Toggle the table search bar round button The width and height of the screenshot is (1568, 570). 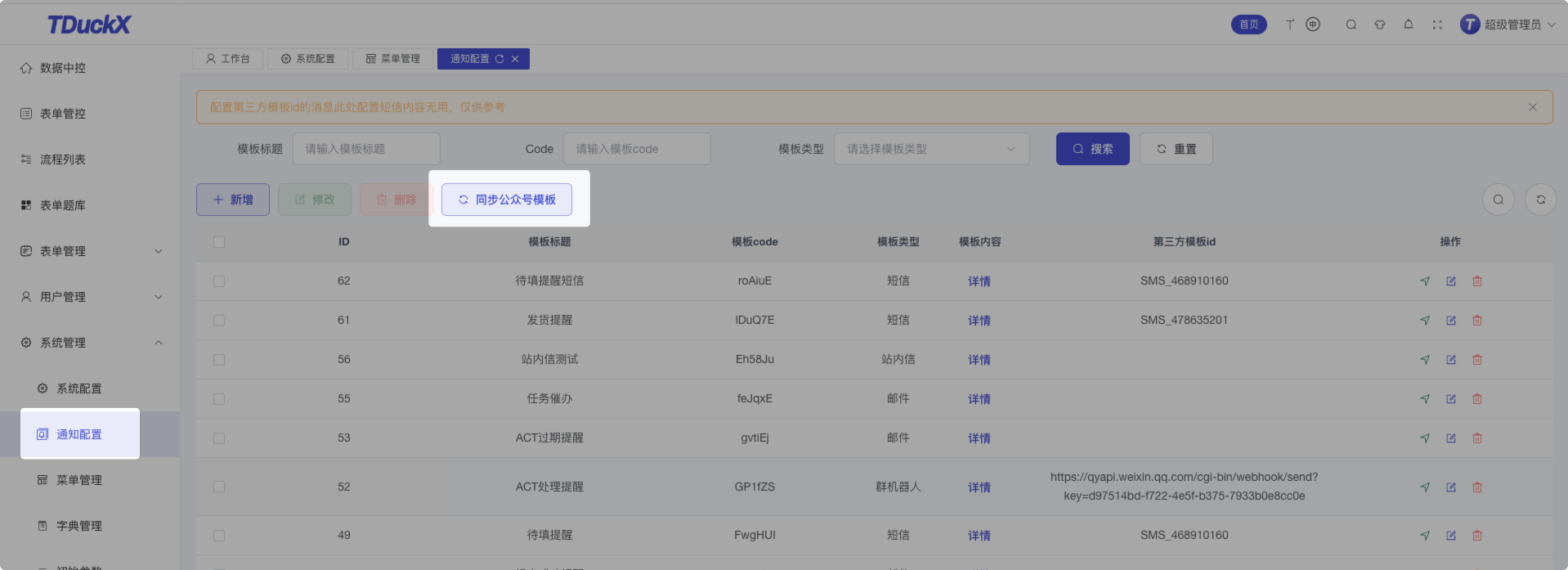tap(1499, 200)
